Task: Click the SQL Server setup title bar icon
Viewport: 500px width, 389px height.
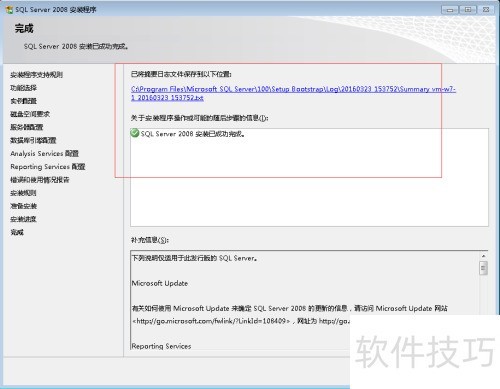Action: (9, 10)
